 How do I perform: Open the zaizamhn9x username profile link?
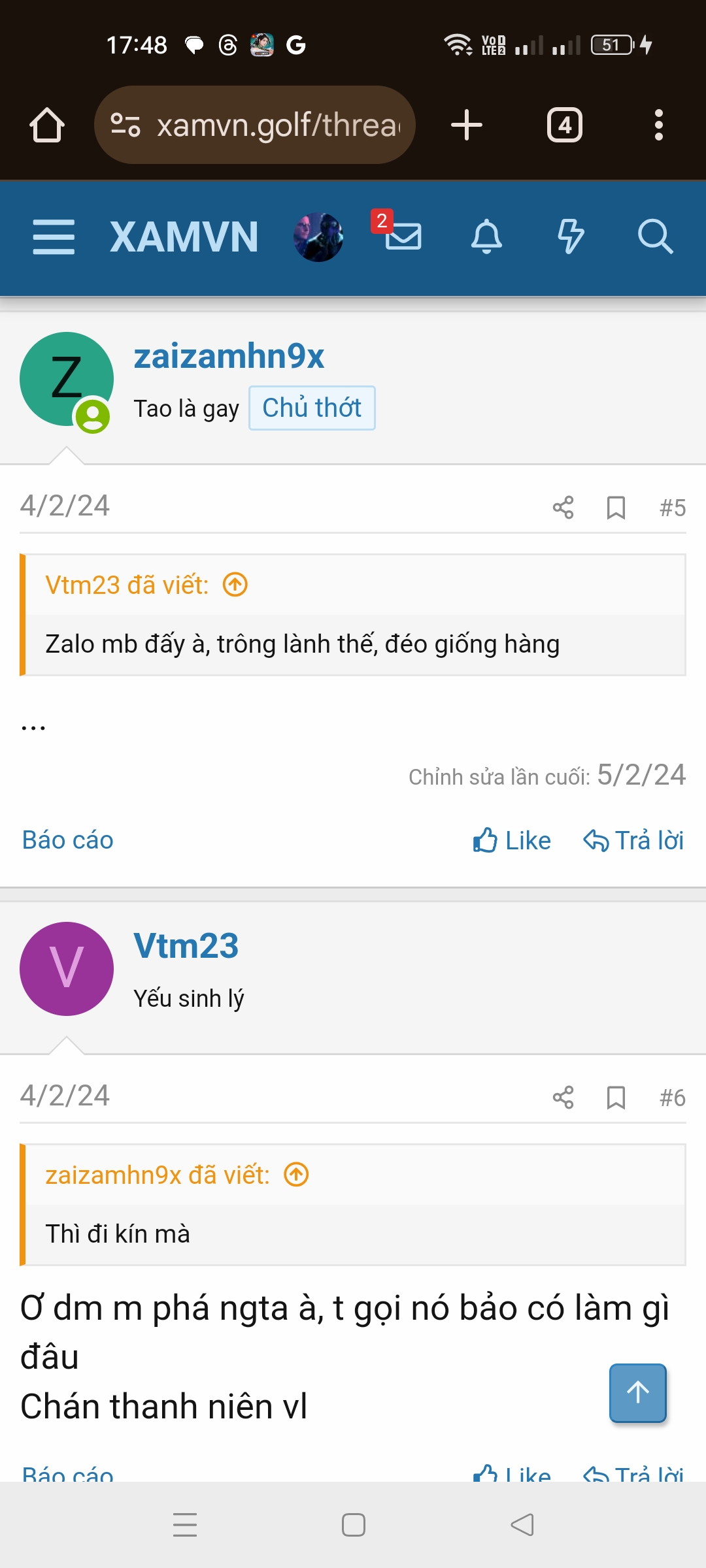click(229, 356)
